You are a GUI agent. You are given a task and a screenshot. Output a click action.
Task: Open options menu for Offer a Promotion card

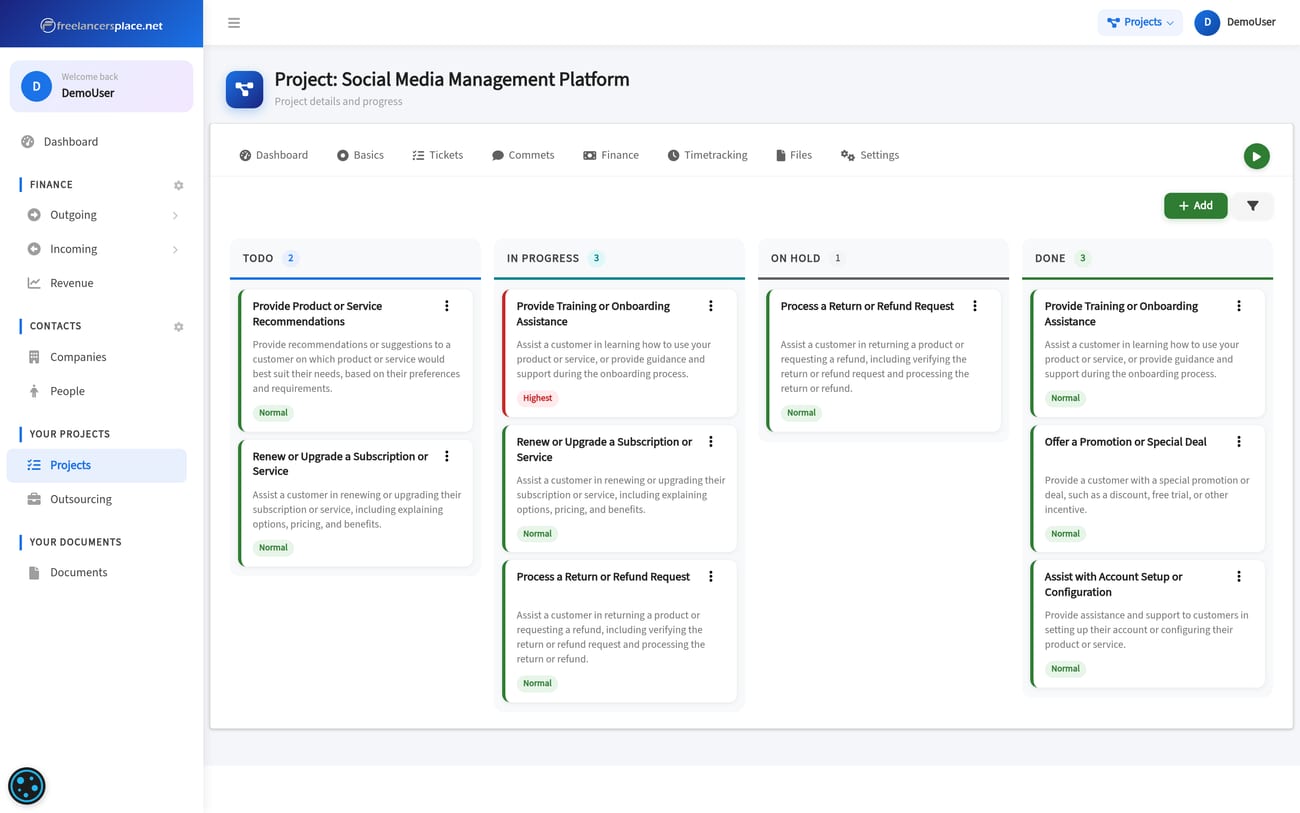click(1239, 442)
